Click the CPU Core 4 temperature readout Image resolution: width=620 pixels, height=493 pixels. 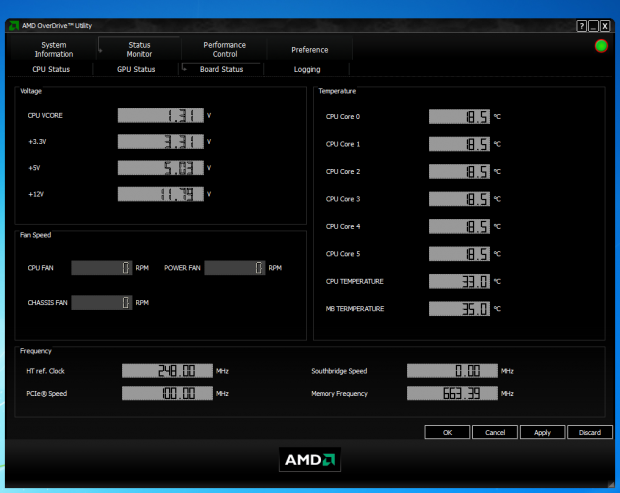click(459, 226)
